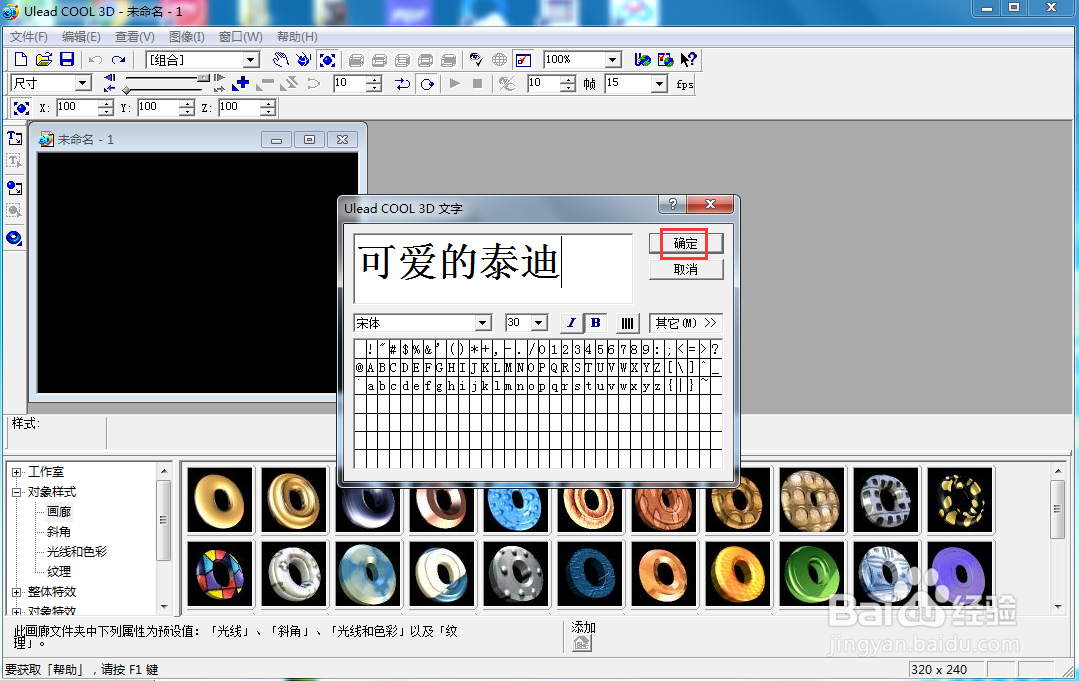Open the 宋体 font dropdown
Screen dimensions: 1079x681
tap(483, 323)
